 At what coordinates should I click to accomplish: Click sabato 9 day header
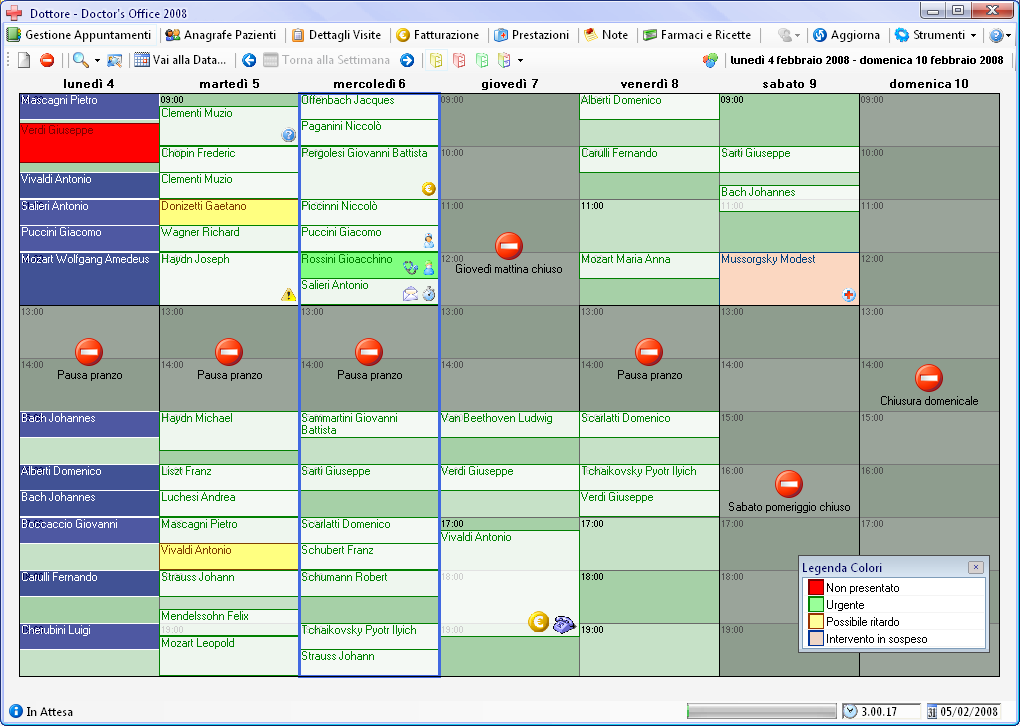click(789, 83)
